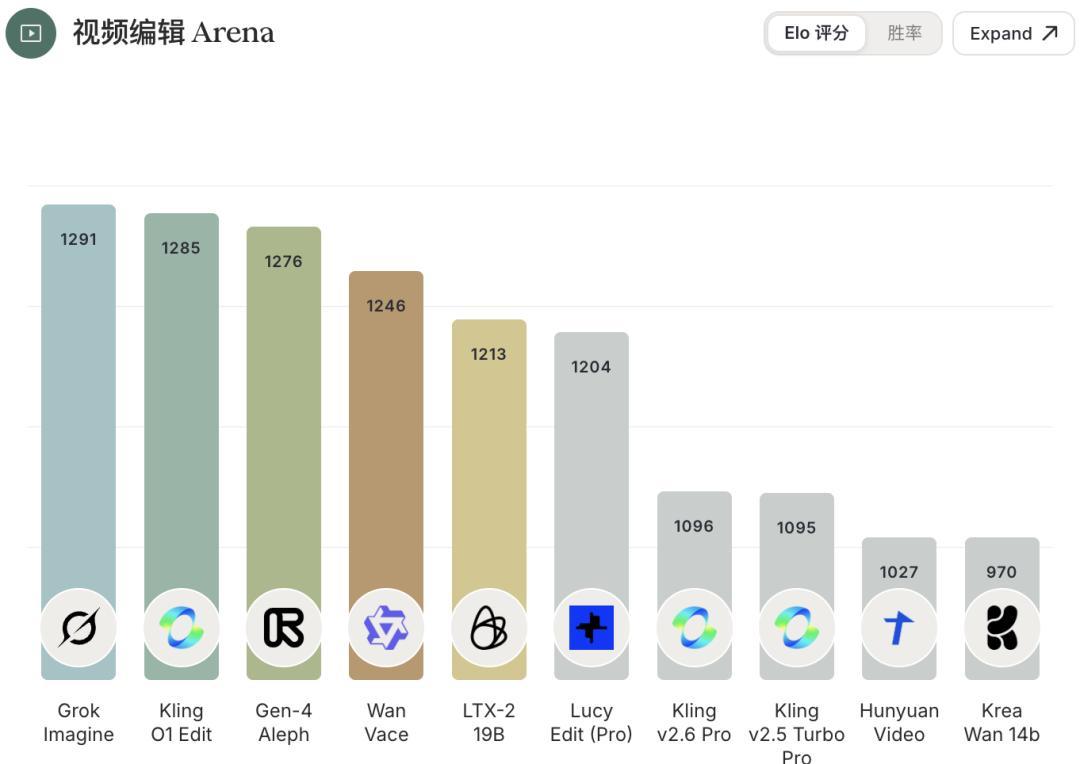Screen dimensions: 1080x764
Task: Click the Gen-4 Aleph label text
Action: click(x=284, y=722)
